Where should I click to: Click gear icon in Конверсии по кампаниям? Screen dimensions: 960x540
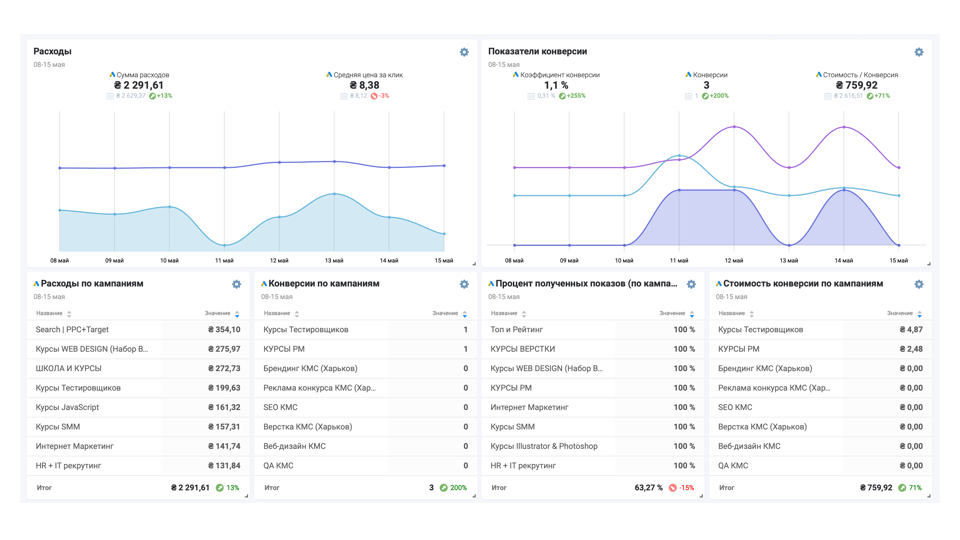click(x=464, y=284)
